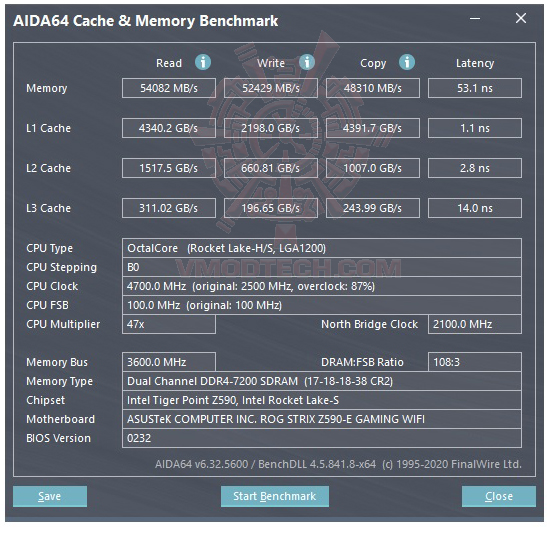
Task: Close the benchmark window with X
Action: click(x=521, y=18)
